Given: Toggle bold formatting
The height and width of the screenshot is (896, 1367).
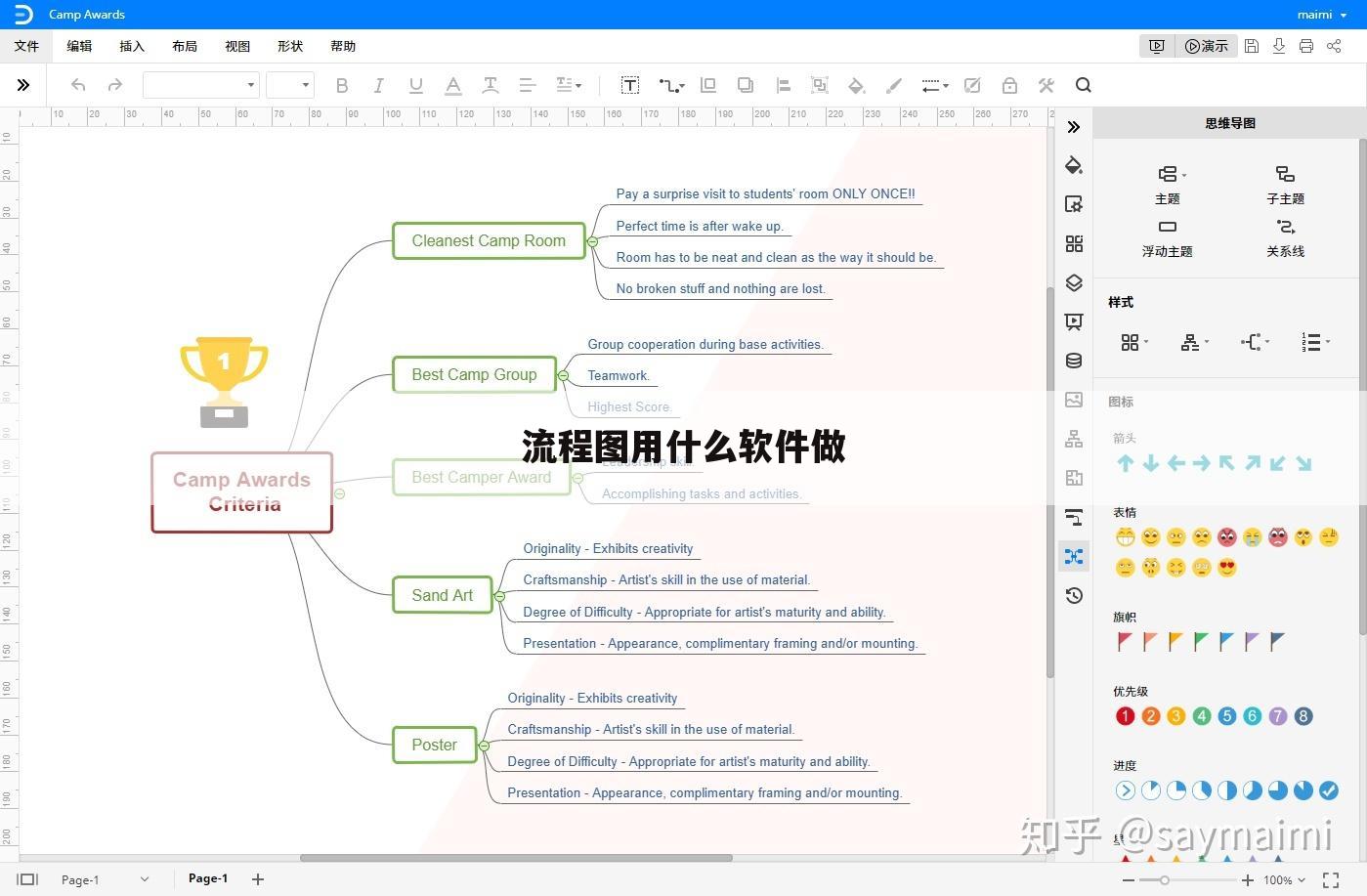Looking at the screenshot, I should [342, 85].
